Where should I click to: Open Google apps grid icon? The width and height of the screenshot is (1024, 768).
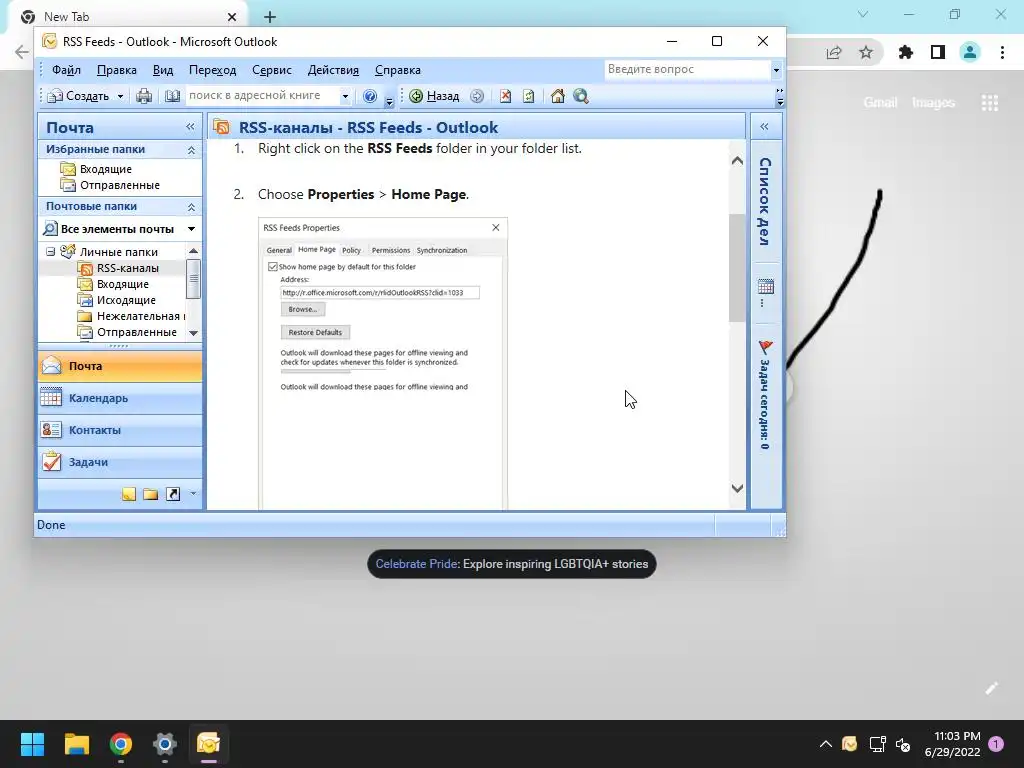click(x=990, y=103)
